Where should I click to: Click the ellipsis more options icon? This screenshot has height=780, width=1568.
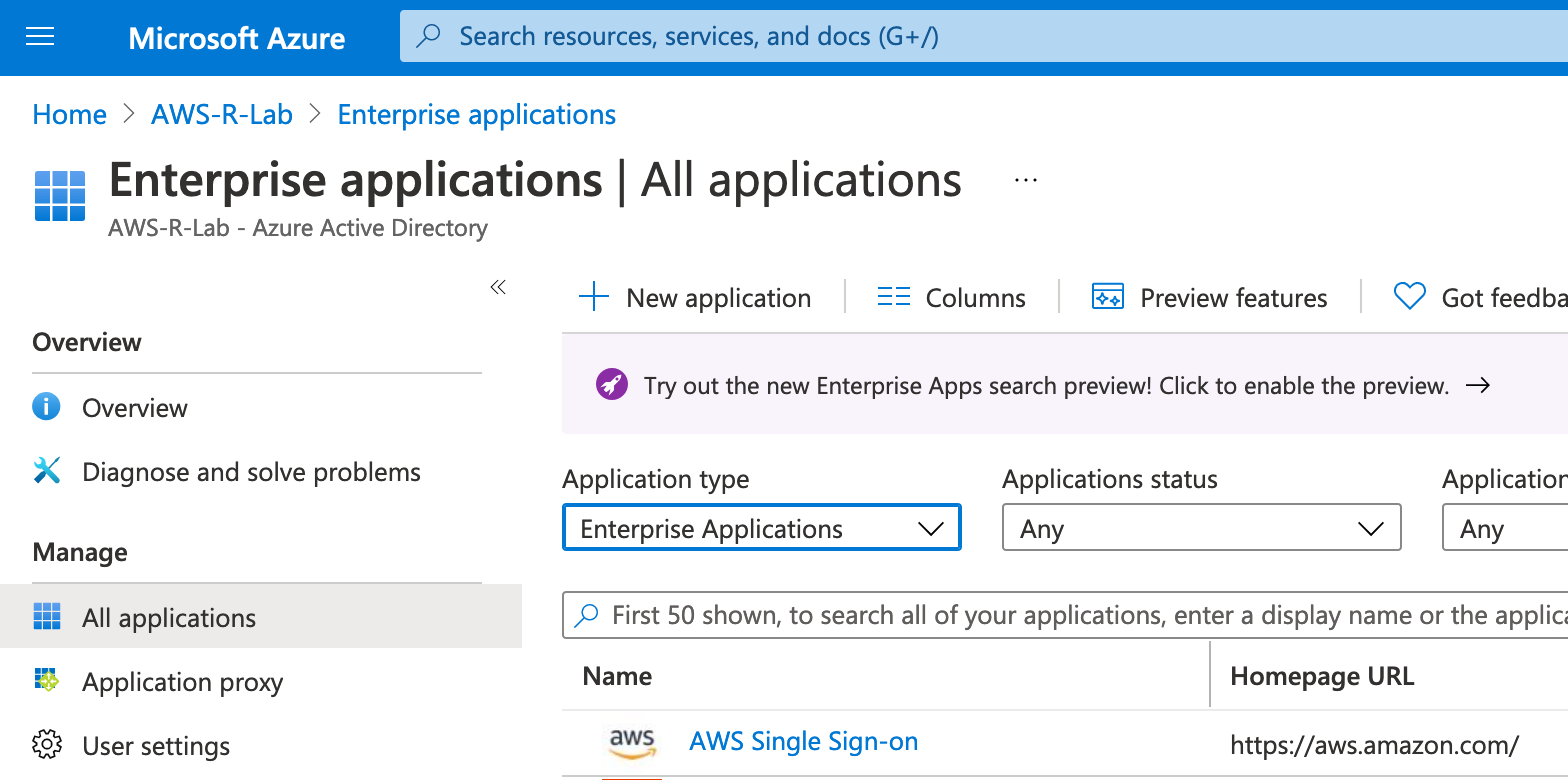1025,181
